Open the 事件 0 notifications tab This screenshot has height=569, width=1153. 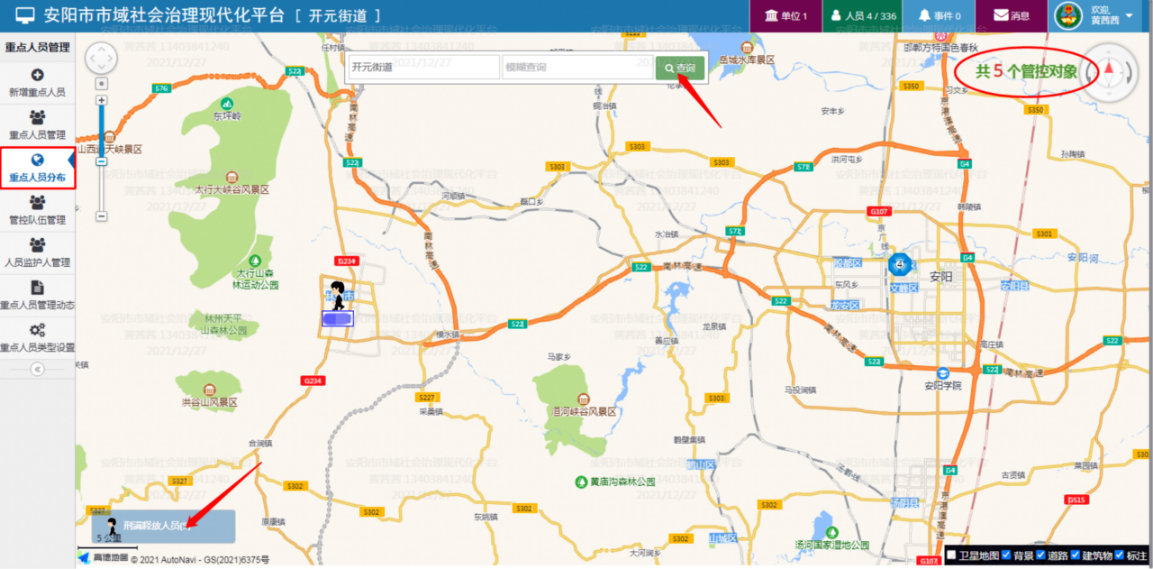pyautogui.click(x=939, y=16)
